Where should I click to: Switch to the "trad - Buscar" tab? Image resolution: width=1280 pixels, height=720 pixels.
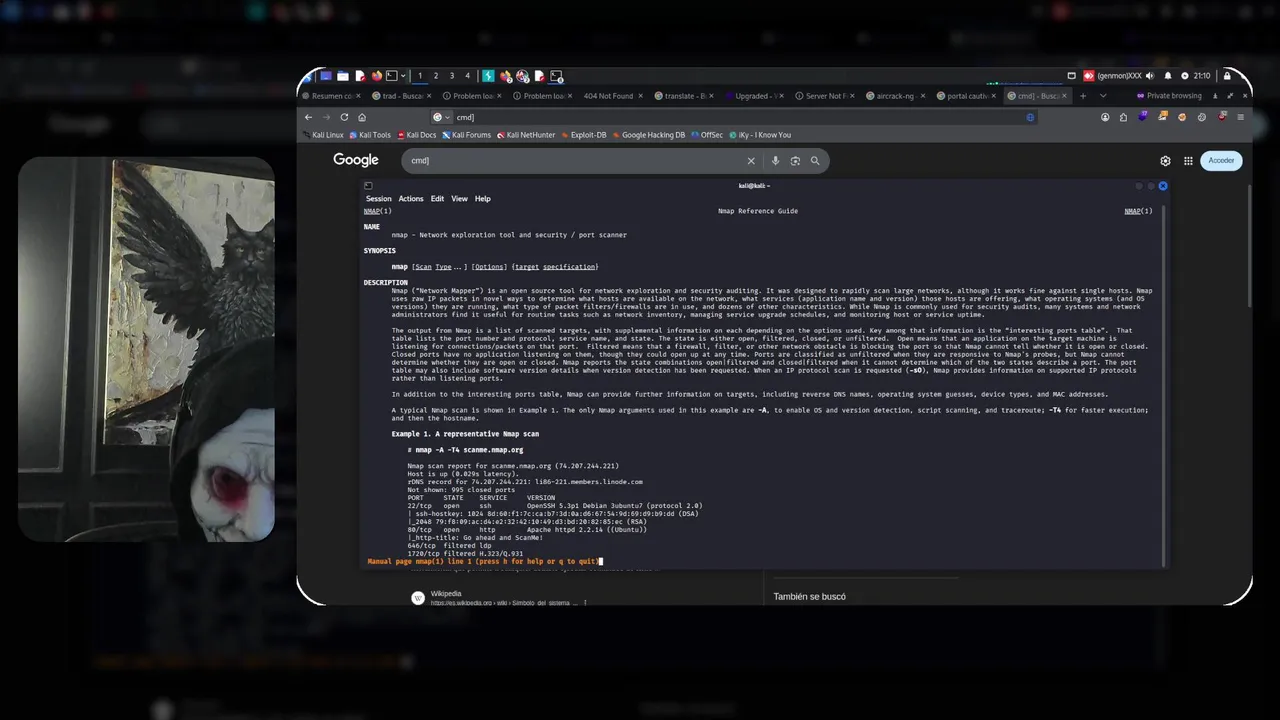tap(403, 96)
